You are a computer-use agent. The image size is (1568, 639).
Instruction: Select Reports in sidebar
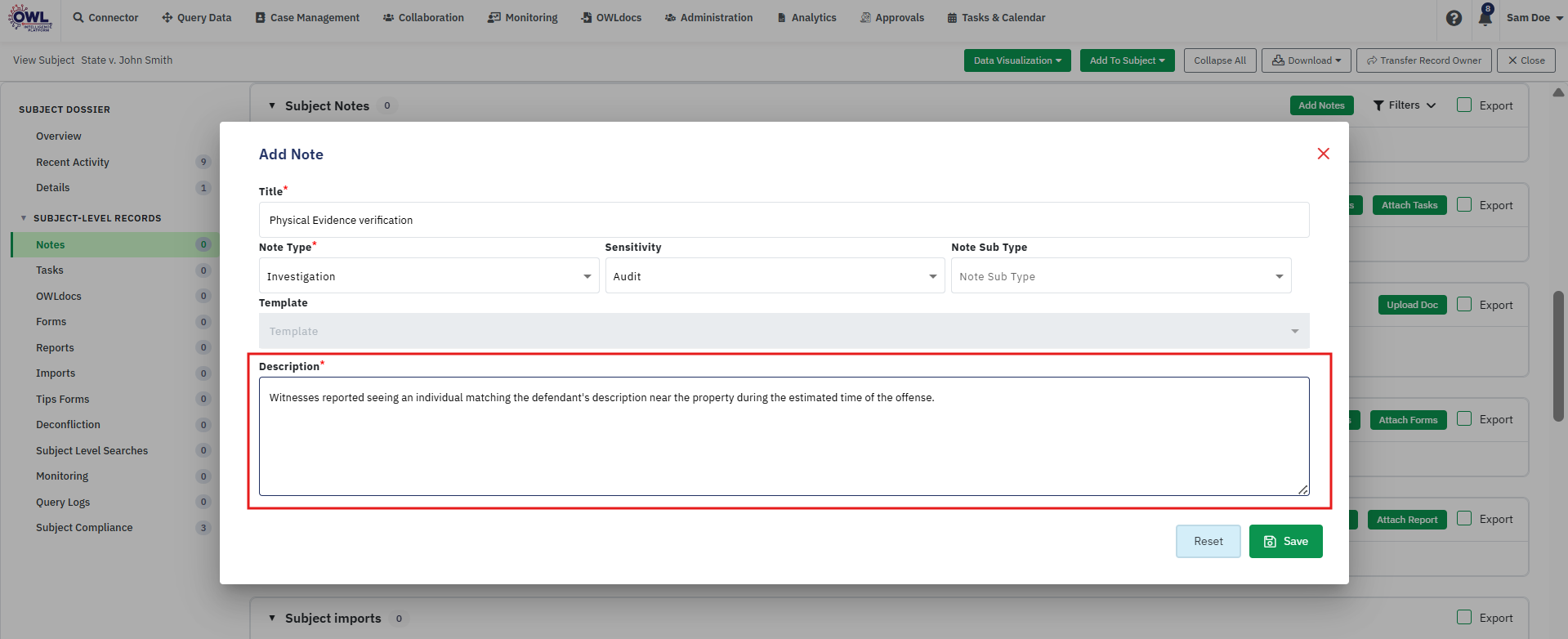point(55,348)
